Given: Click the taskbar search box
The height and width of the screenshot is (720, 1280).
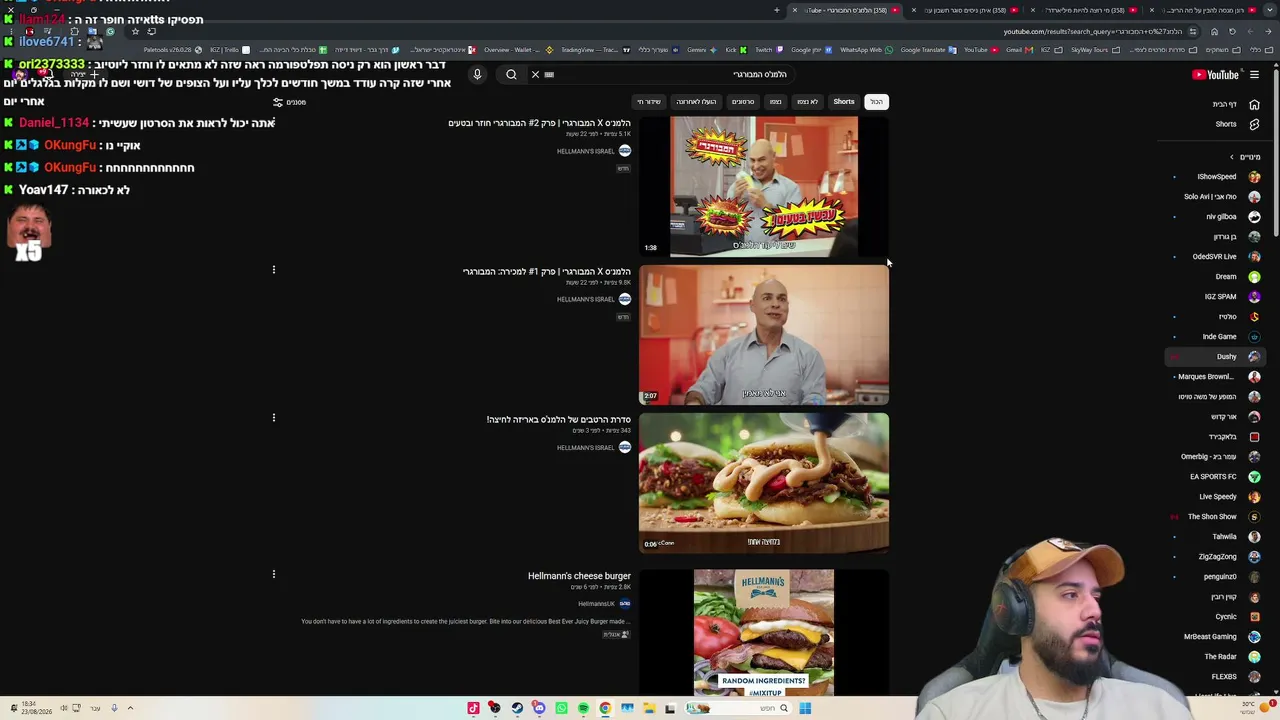Looking at the screenshot, I should (x=738, y=709).
